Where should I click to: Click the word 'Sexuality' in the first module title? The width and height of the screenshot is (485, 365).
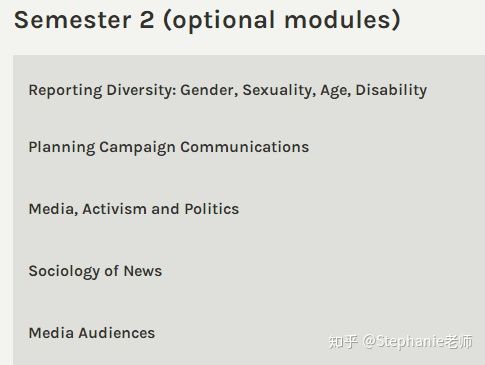[x=279, y=90]
